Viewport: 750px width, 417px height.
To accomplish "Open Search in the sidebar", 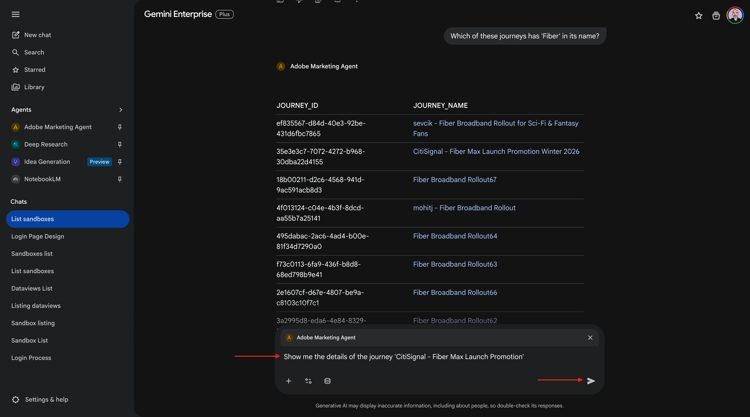I will pyautogui.click(x=28, y=52).
